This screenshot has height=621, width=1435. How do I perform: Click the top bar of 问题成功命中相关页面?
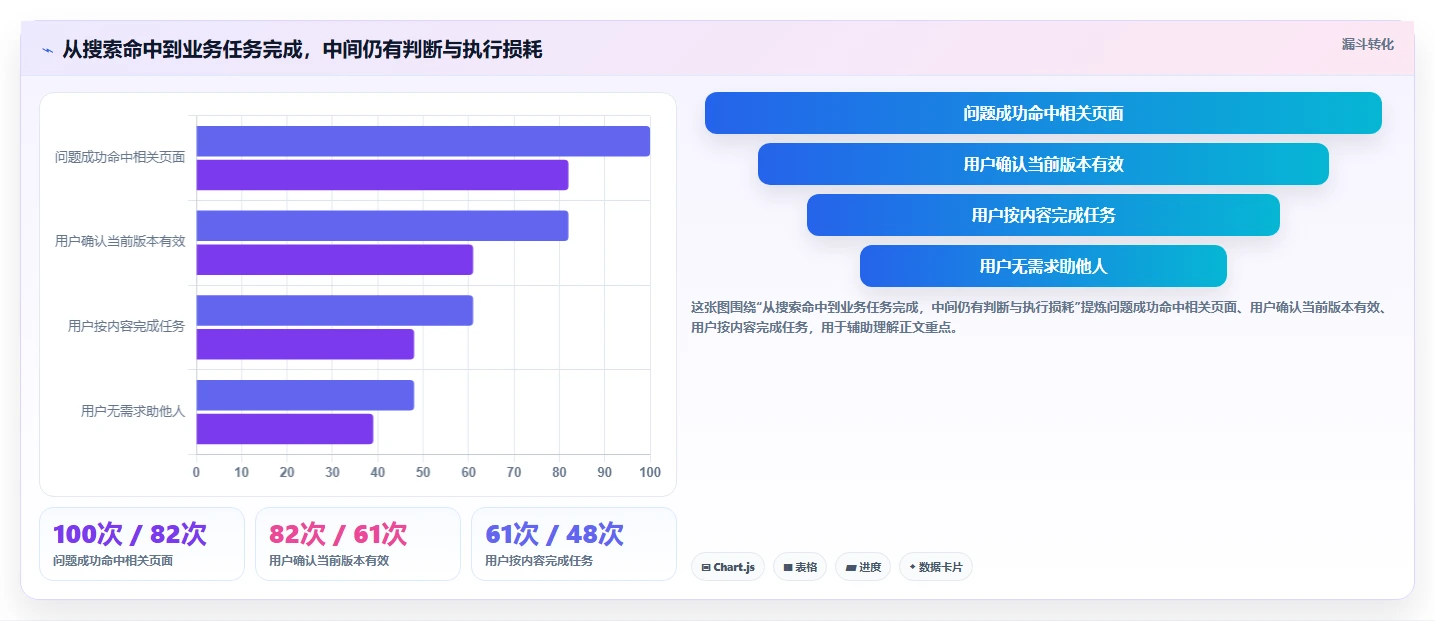click(423, 141)
